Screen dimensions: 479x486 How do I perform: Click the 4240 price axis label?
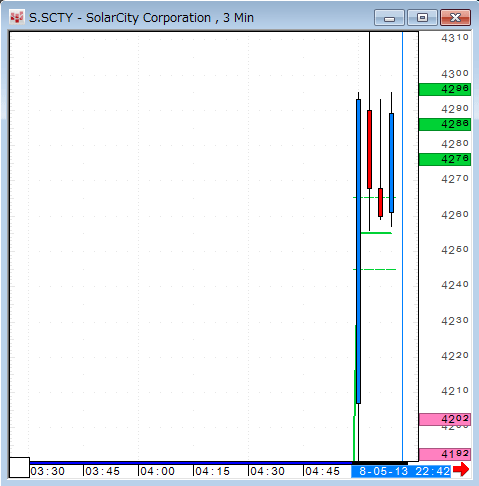455,285
